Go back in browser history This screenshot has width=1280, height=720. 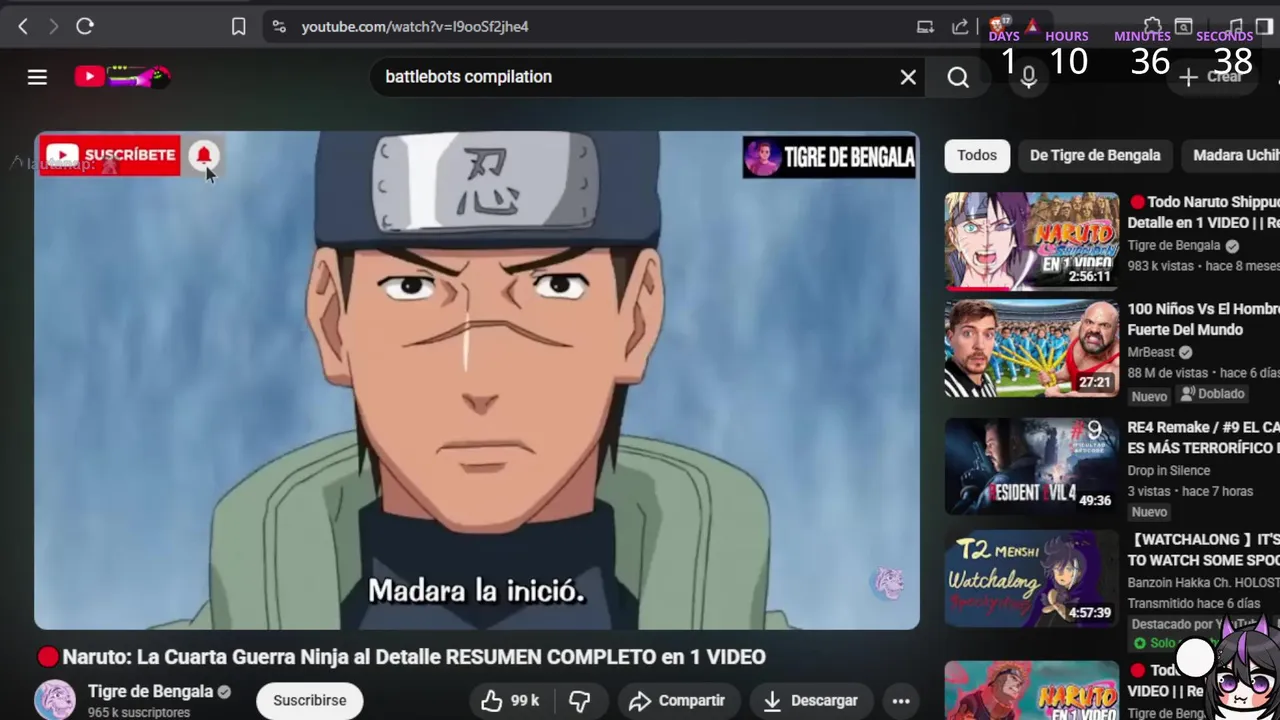pos(23,27)
